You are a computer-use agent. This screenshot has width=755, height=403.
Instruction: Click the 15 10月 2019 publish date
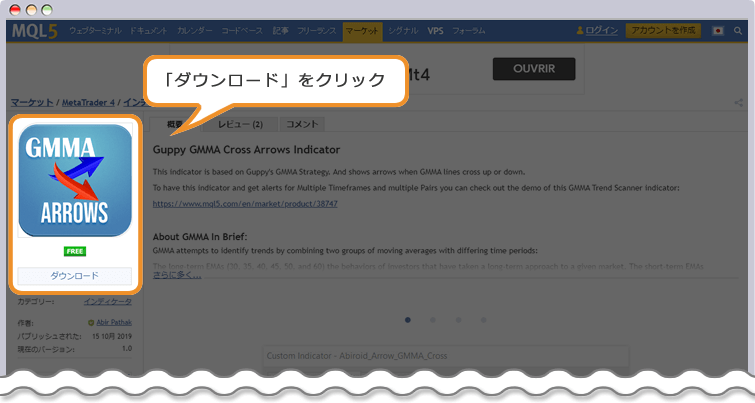pos(112,336)
